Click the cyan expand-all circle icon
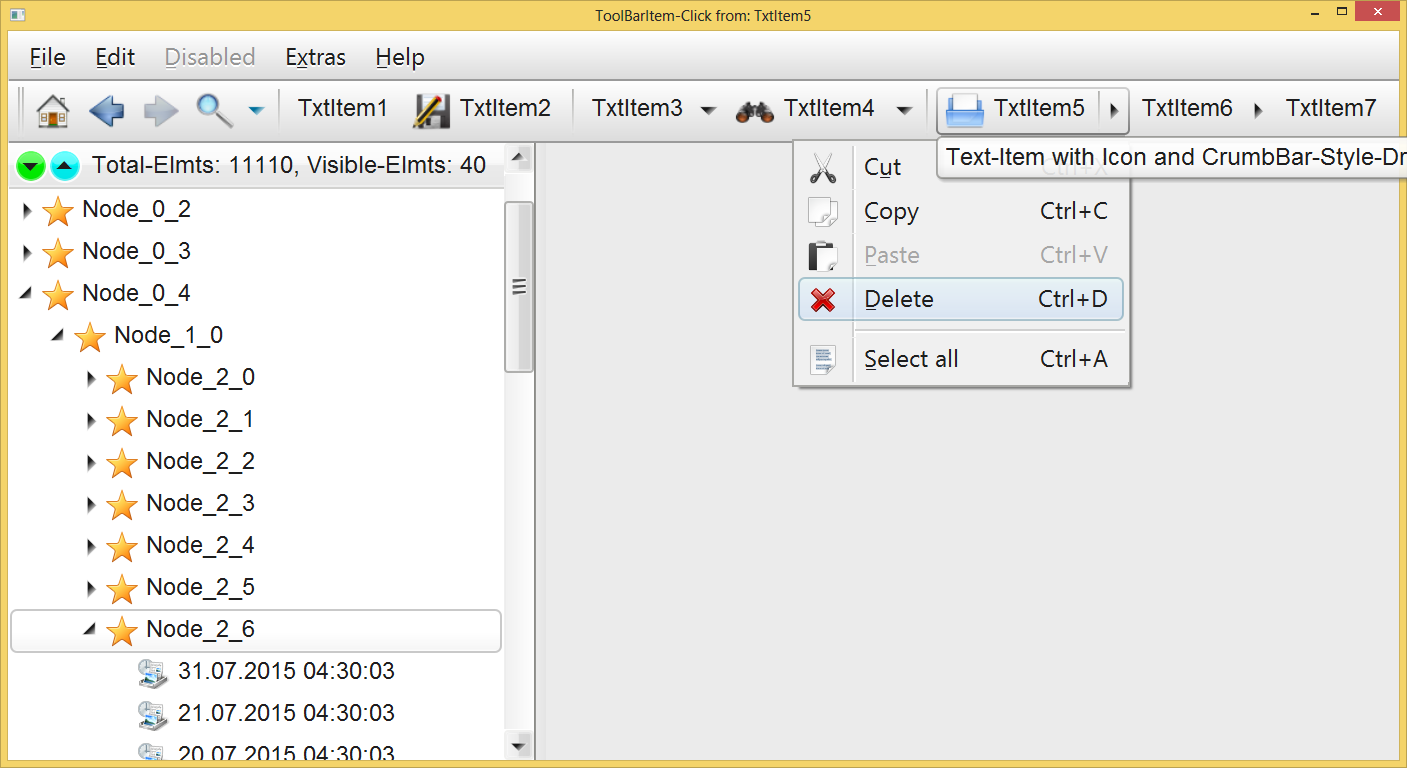This screenshot has height=768, width=1407. coord(64,165)
